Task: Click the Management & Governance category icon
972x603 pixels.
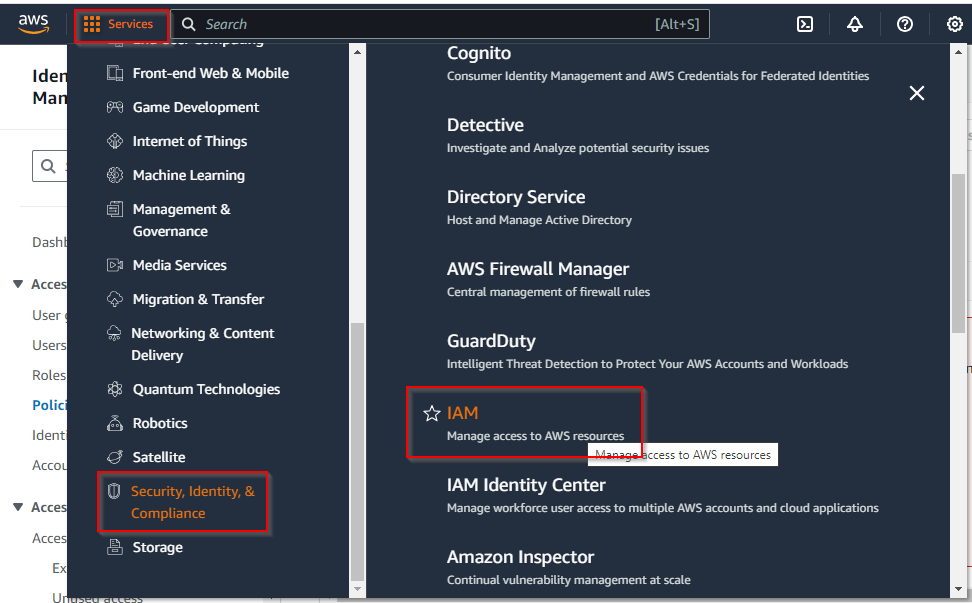Action: (x=115, y=209)
